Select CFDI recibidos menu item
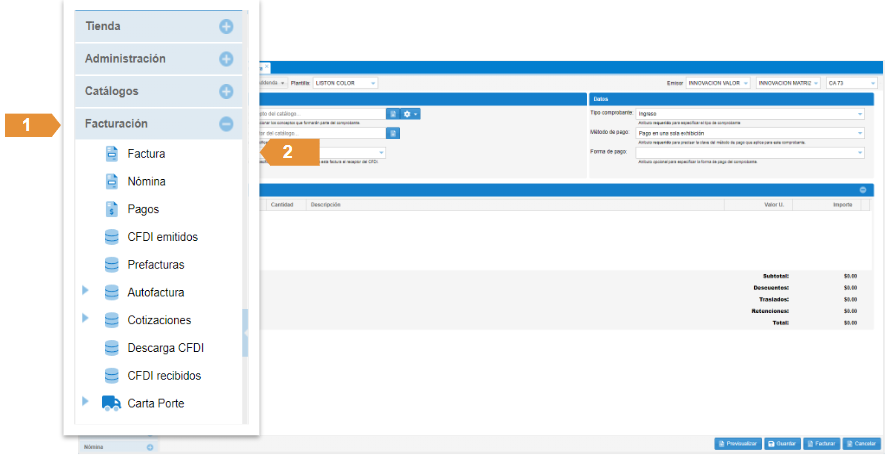Viewport: 891px width, 461px height. (164, 376)
